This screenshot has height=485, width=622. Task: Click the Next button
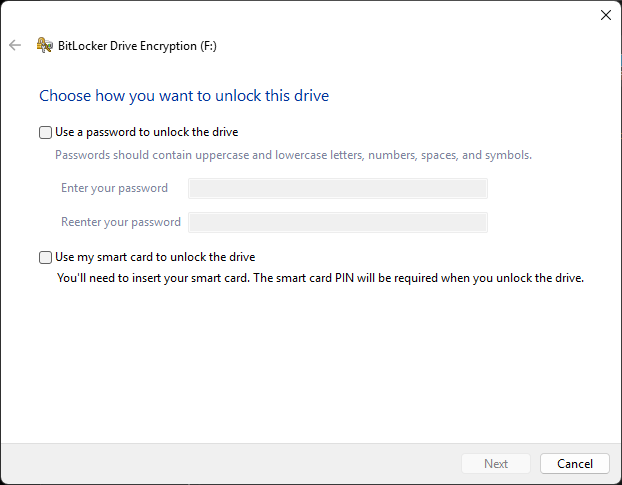[x=495, y=464]
